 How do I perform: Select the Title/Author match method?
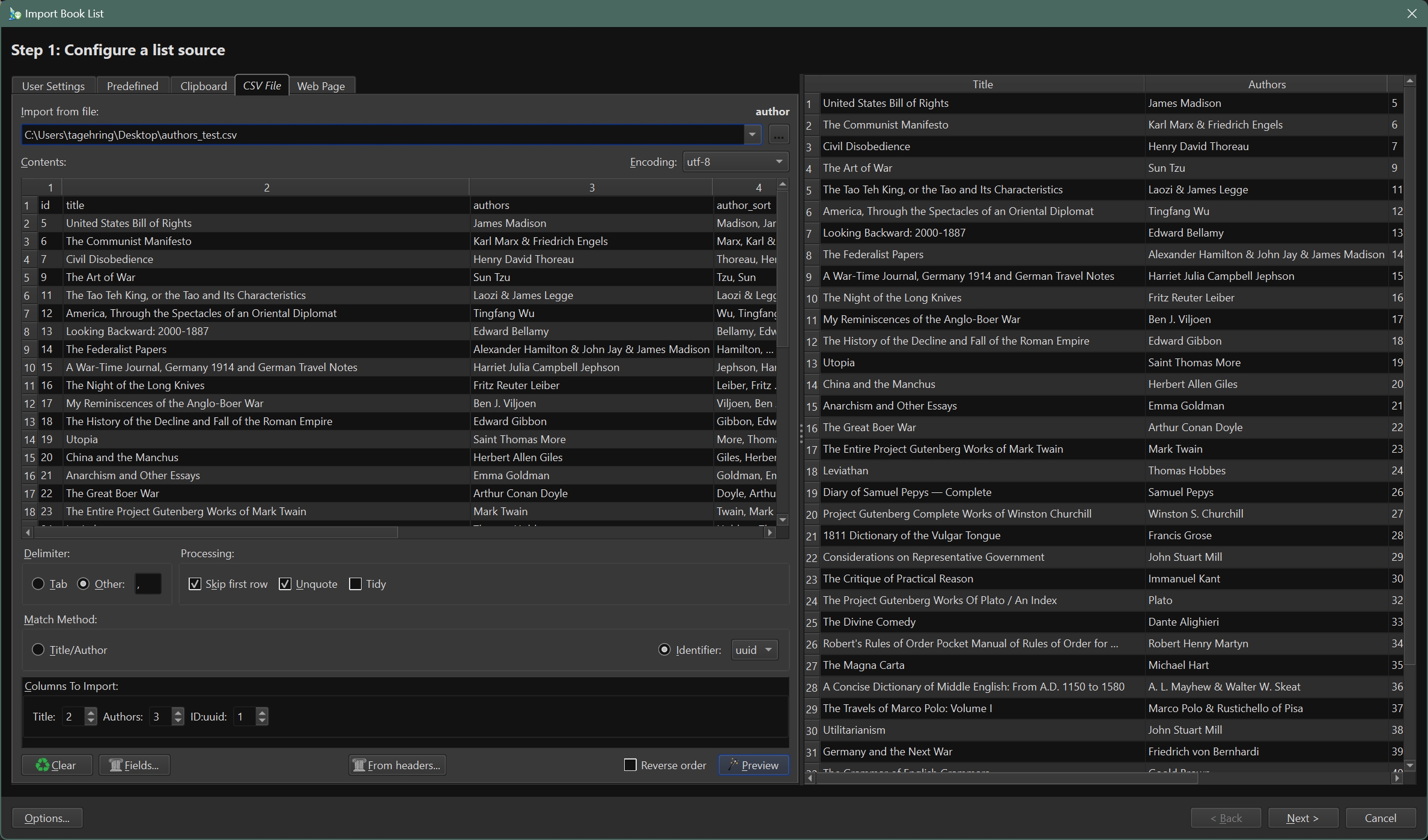[x=38, y=650]
